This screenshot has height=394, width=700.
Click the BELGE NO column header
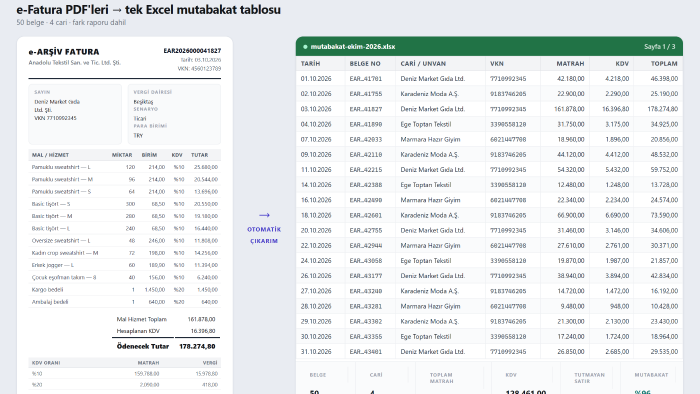coord(365,63)
